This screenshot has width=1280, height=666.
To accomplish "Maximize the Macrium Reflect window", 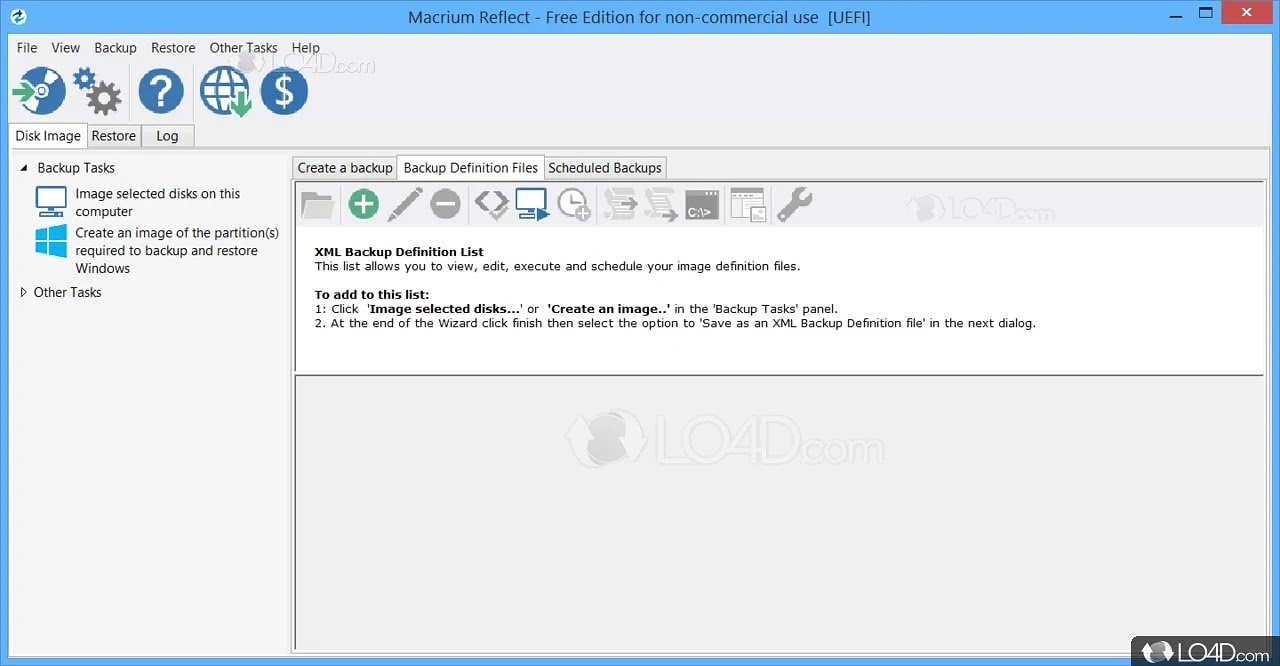I will point(1206,12).
